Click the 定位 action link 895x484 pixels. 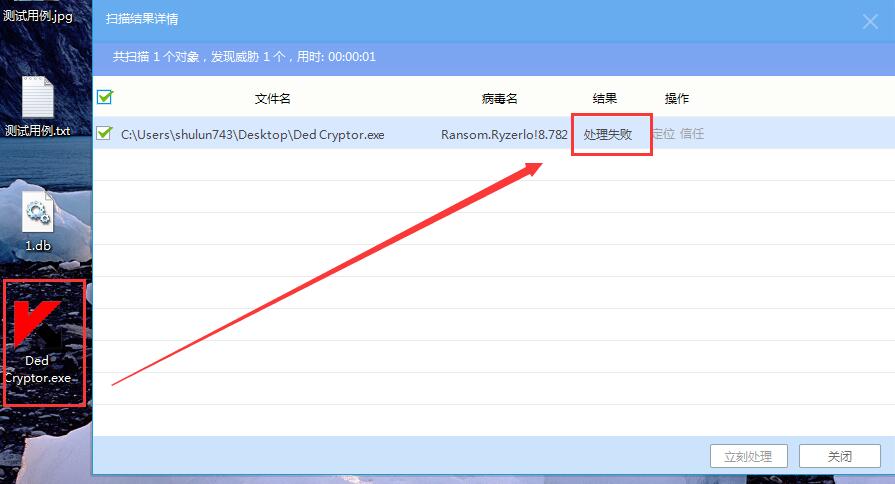(663, 134)
